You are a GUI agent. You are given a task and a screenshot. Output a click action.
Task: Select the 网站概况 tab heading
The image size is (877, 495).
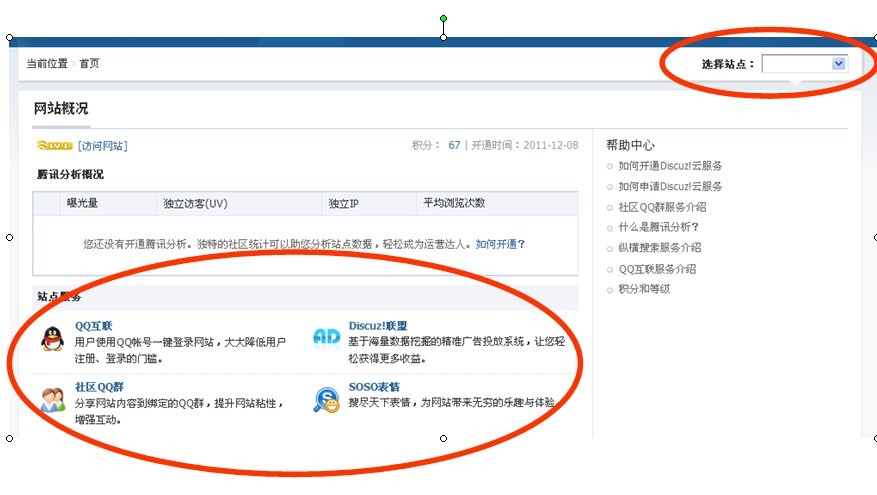click(x=61, y=109)
